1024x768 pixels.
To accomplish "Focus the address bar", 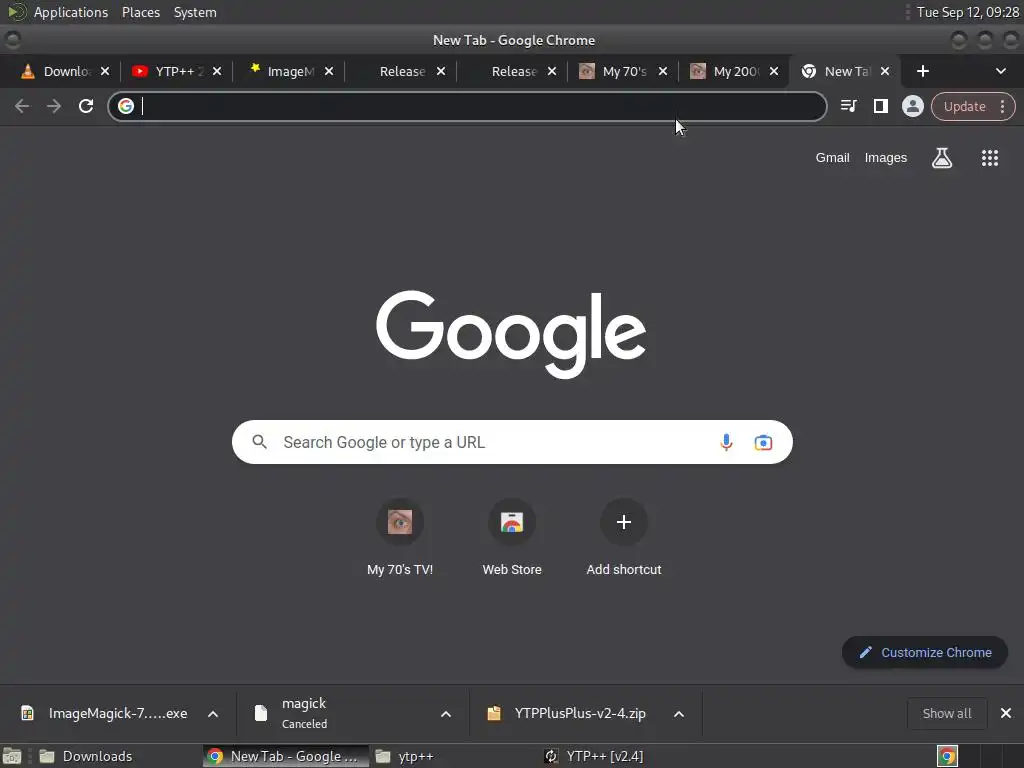I will coord(468,106).
